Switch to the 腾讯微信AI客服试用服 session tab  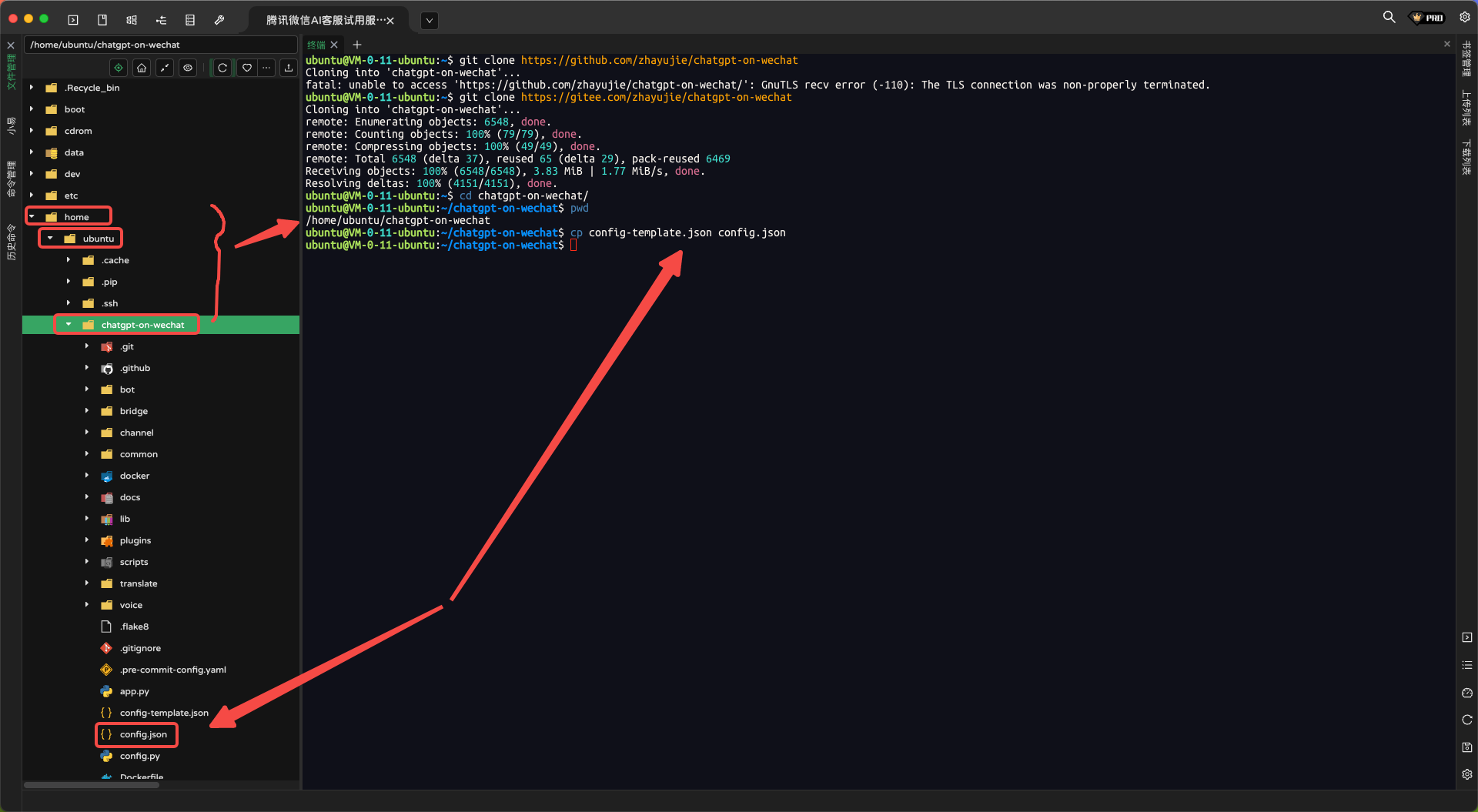tap(325, 20)
